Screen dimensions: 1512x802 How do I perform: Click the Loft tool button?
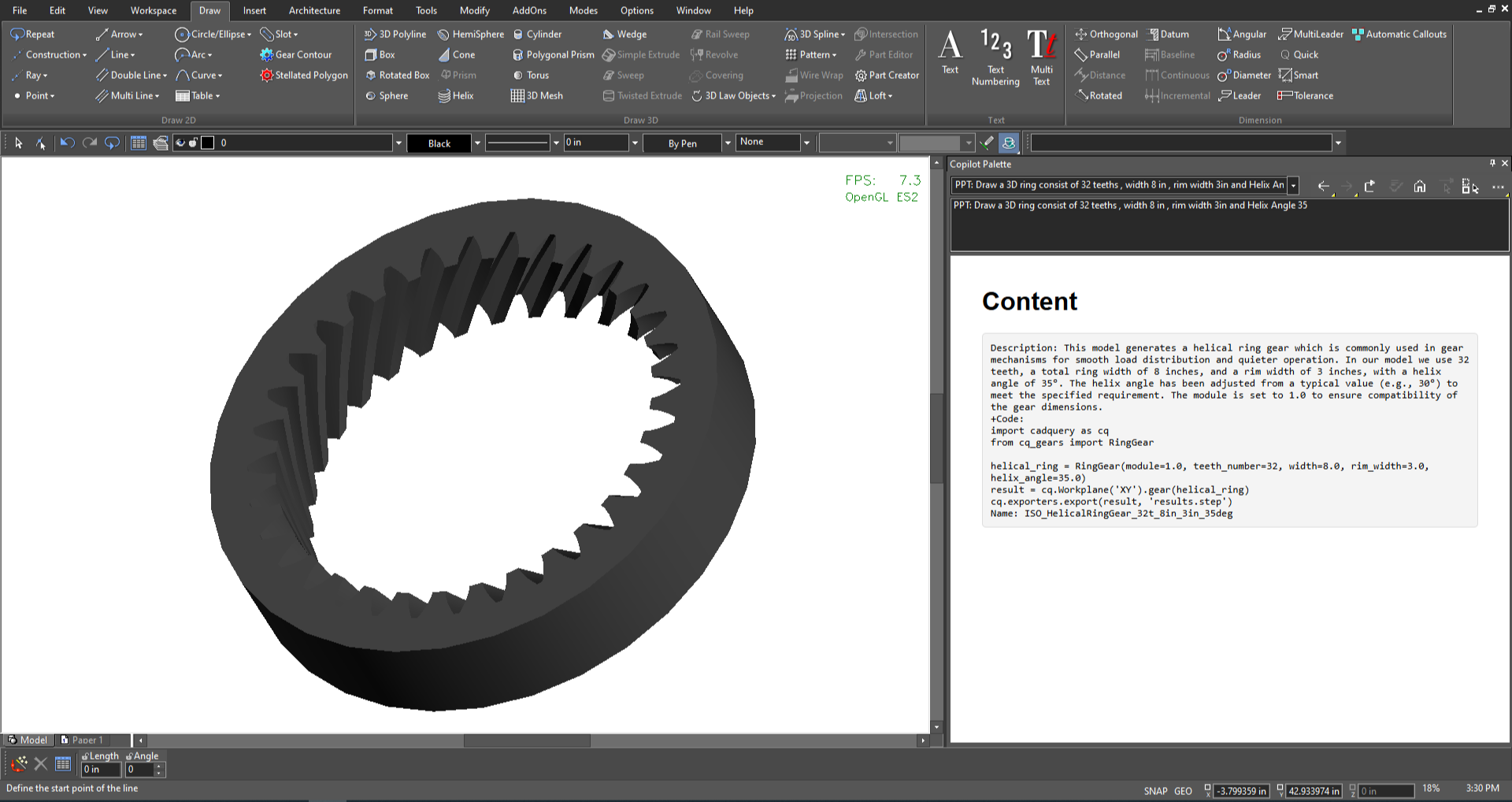tap(874, 95)
